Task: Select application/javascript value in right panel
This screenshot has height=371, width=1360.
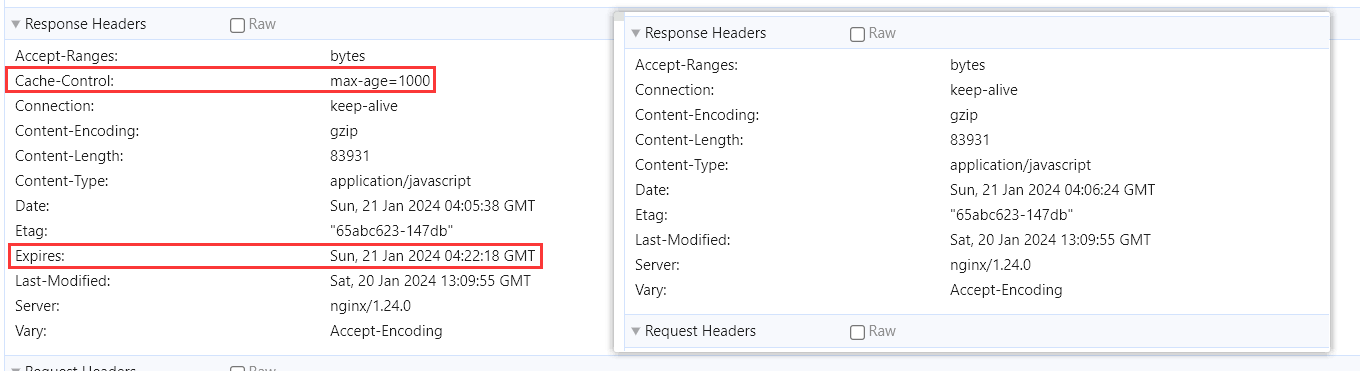Action: pos(1020,165)
